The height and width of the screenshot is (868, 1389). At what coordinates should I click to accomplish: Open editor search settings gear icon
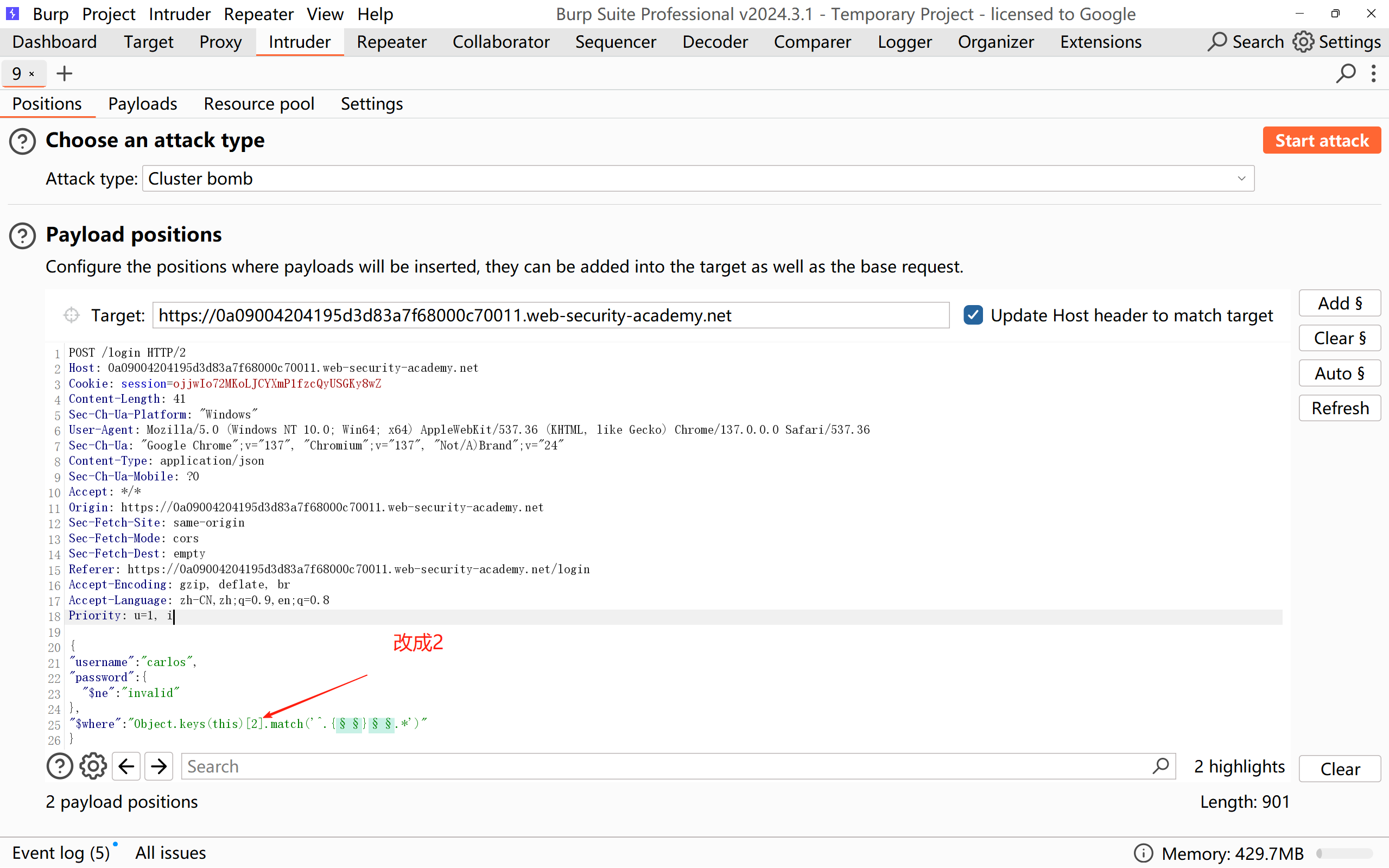92,766
